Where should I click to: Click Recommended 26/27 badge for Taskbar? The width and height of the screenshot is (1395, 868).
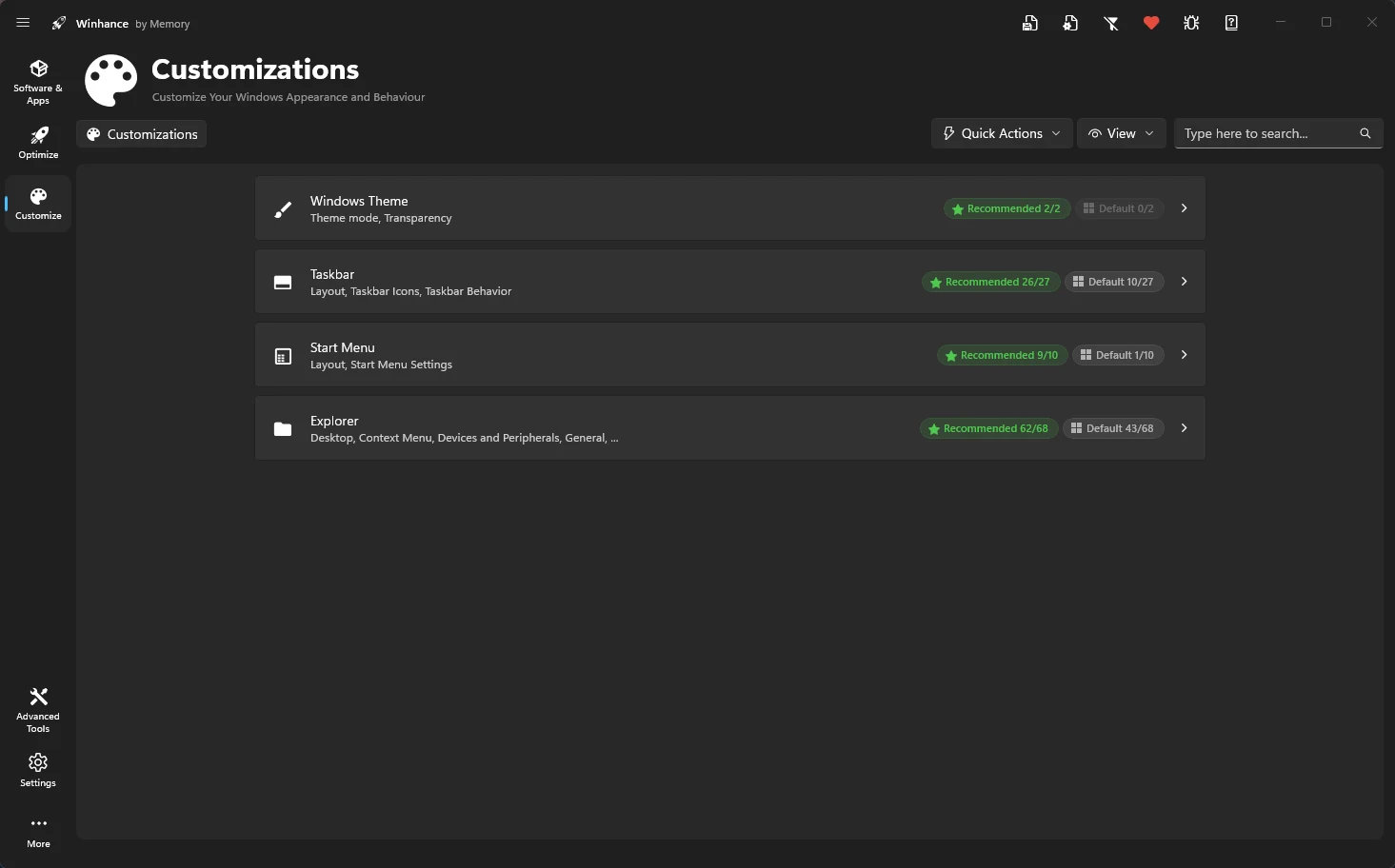point(990,282)
